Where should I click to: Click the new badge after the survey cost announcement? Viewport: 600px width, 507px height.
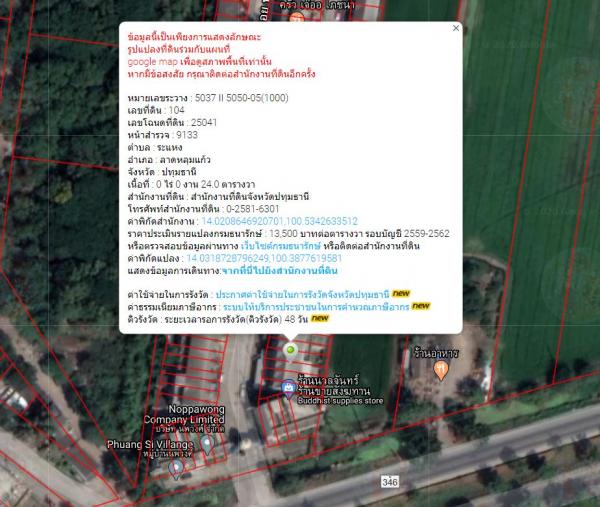(401, 294)
